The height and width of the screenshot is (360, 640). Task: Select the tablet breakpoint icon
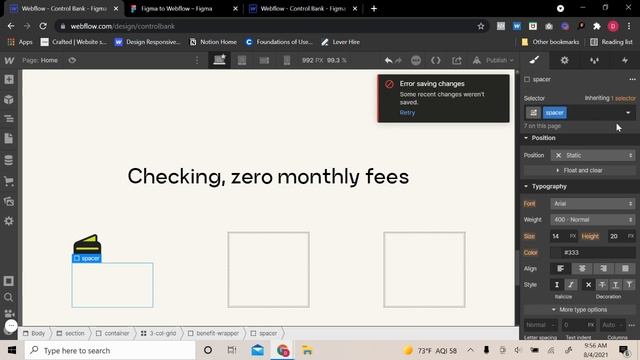coord(242,60)
